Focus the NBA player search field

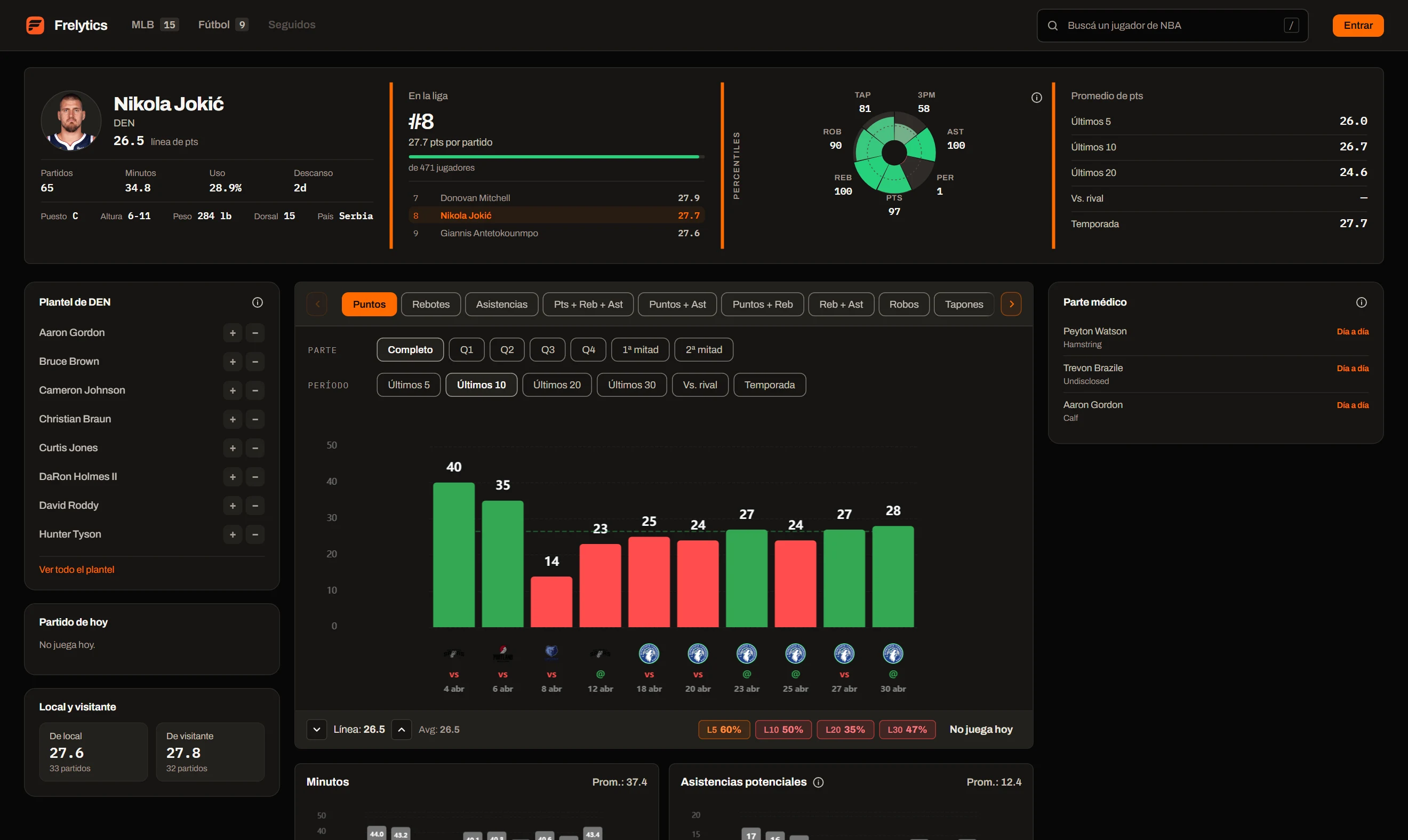(x=1172, y=26)
